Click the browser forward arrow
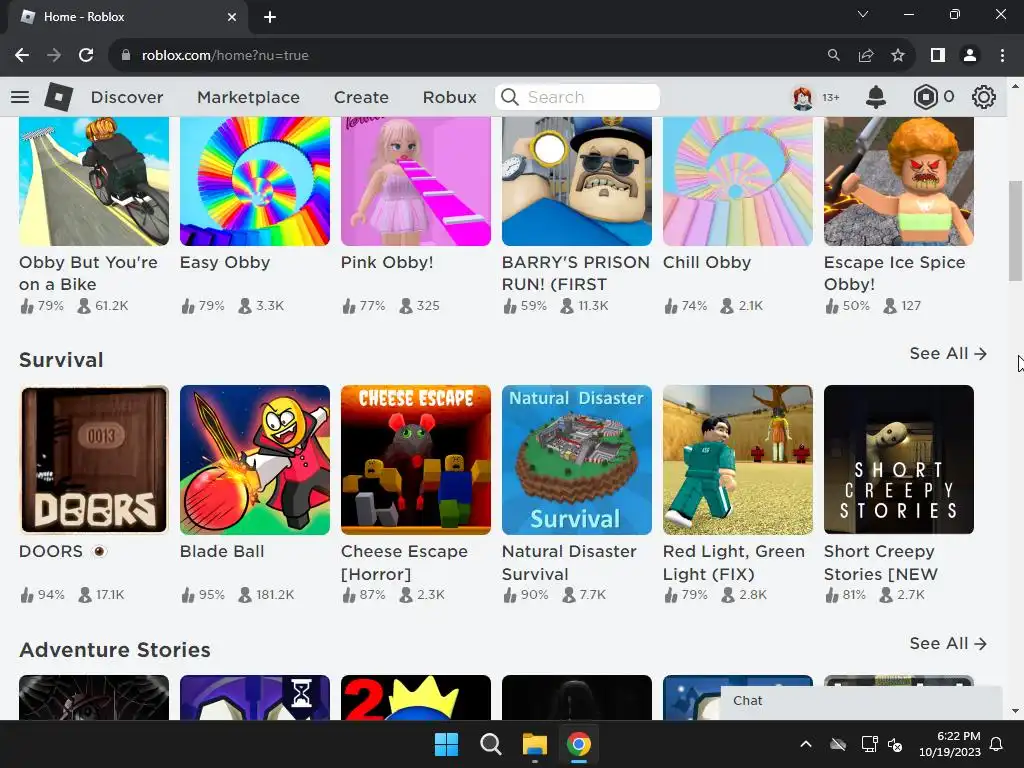The image size is (1024, 768). click(54, 56)
